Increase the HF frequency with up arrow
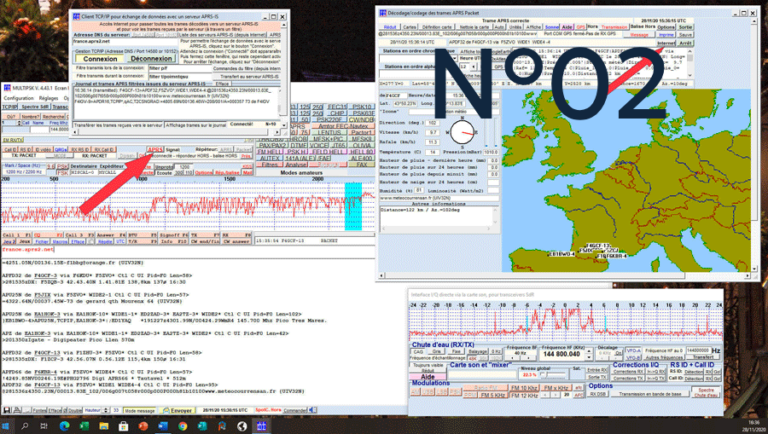The image size is (768, 434). click(589, 351)
